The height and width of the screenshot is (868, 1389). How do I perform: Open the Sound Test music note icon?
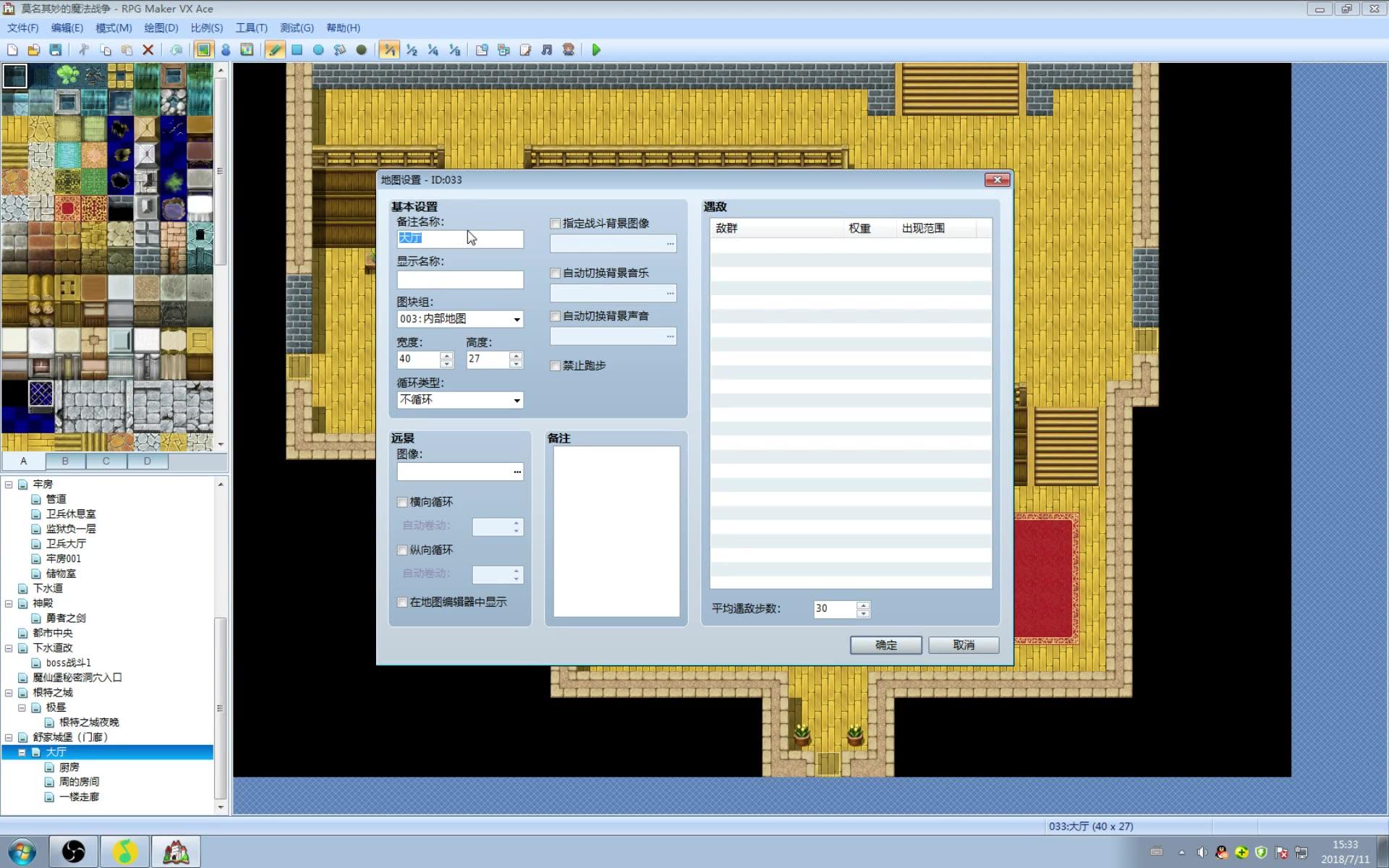click(547, 50)
